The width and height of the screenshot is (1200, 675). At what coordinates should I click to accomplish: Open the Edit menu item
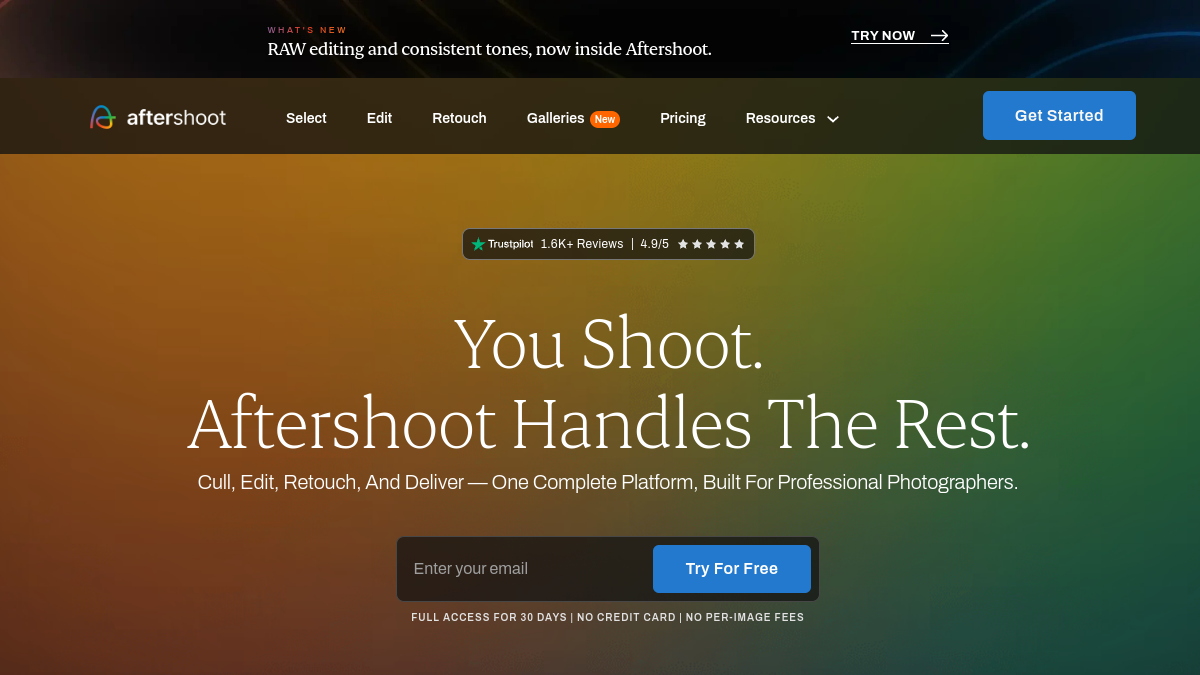click(x=379, y=118)
